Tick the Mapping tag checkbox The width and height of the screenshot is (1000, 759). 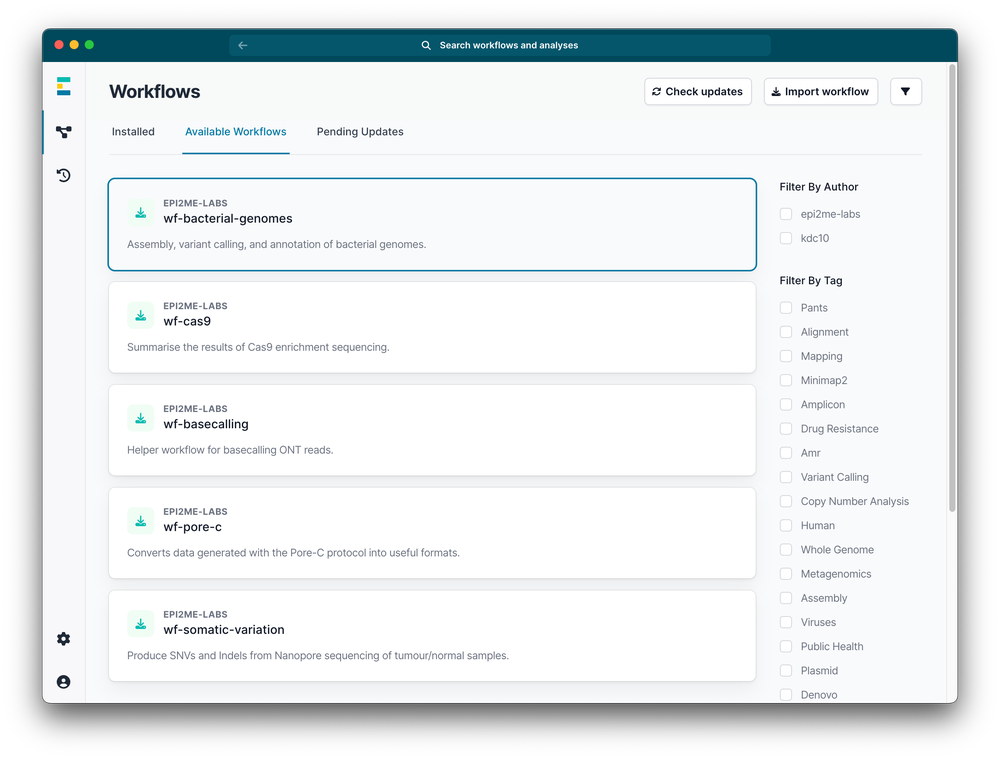click(x=786, y=356)
